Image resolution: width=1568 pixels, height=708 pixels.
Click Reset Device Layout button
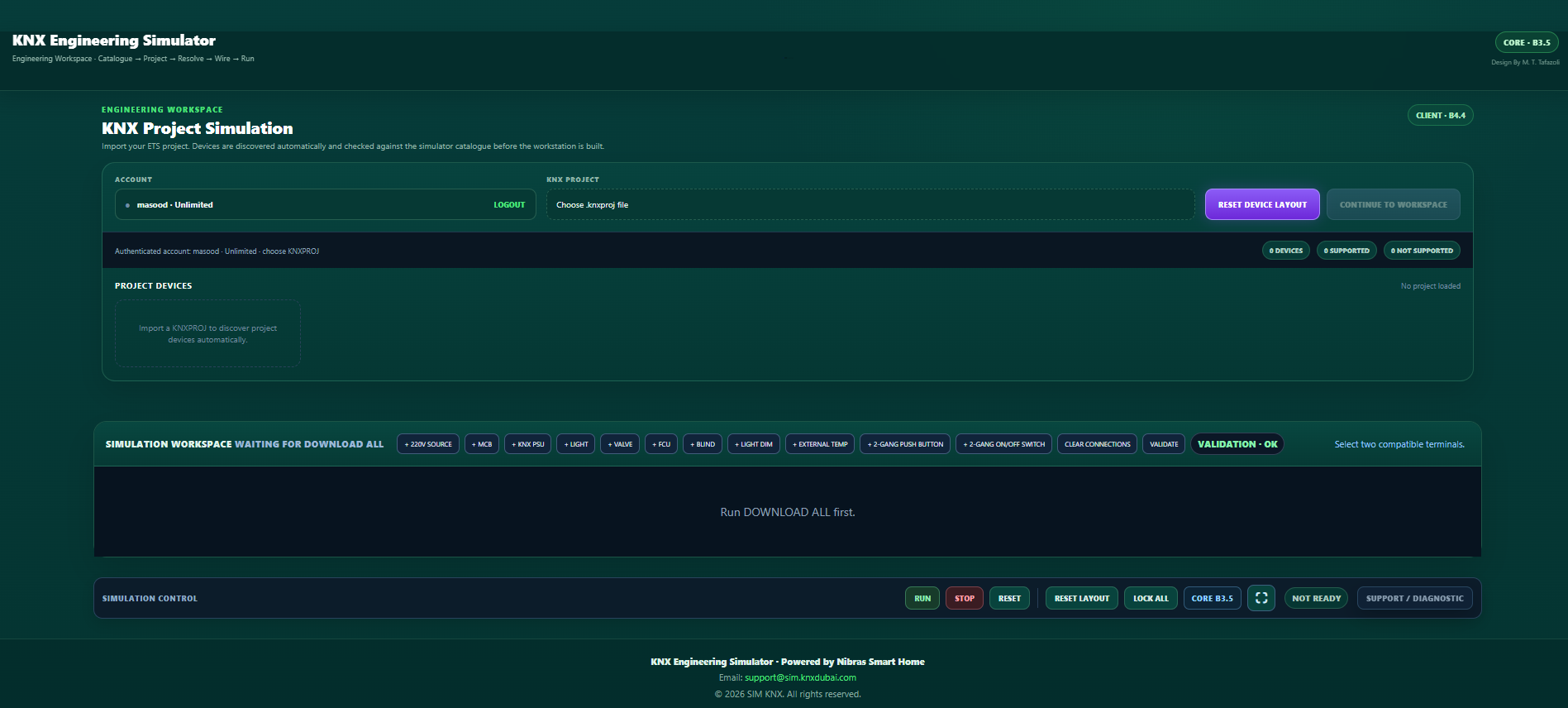(1262, 204)
